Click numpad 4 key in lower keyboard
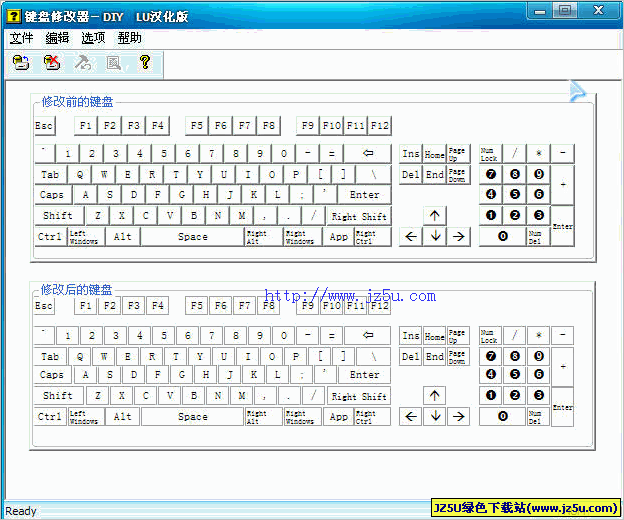The image size is (624, 520). 491,374
